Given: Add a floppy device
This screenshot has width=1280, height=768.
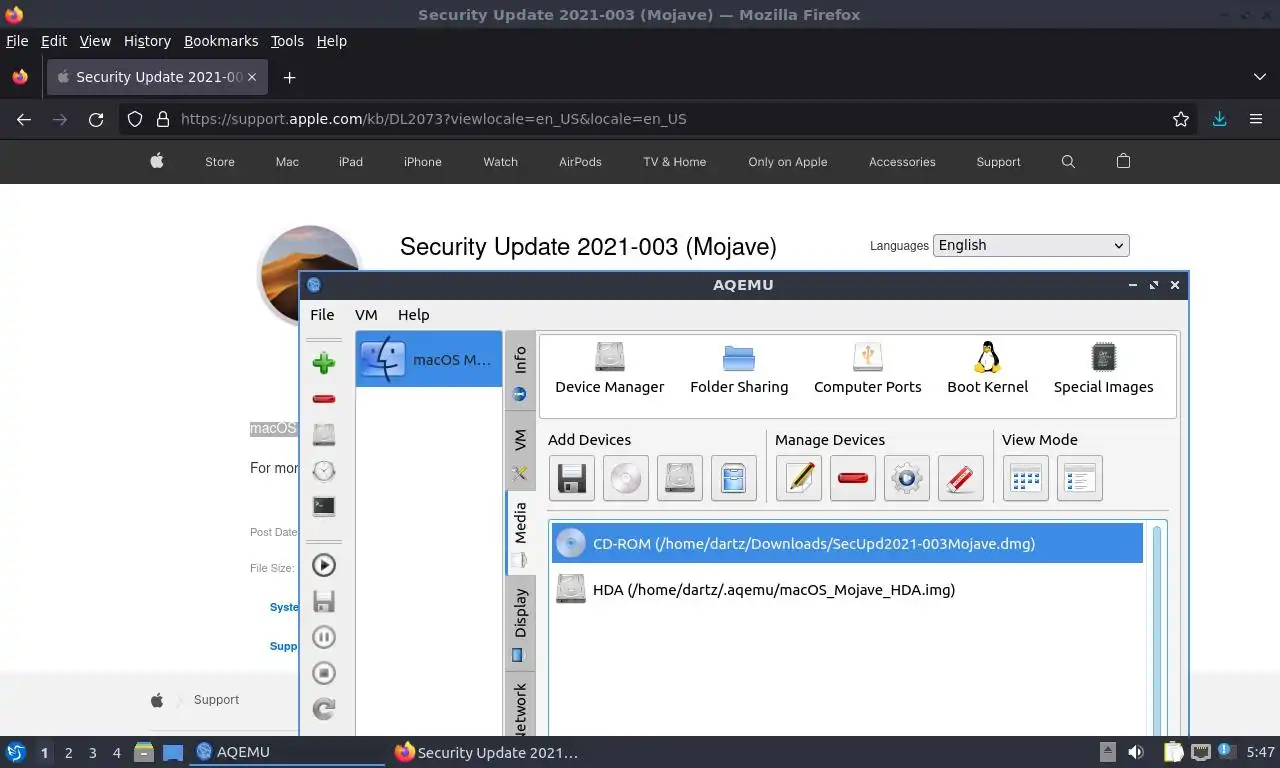Looking at the screenshot, I should 572,478.
